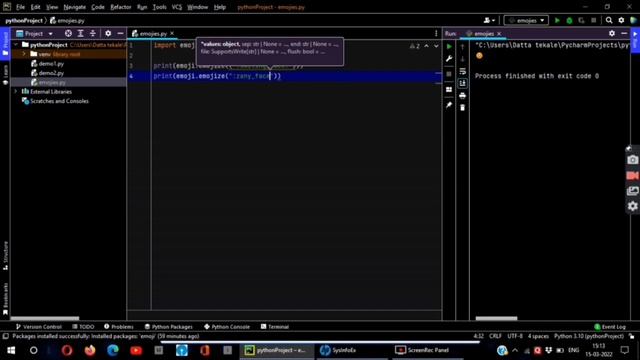640x360 pixels.
Task: Open Python Console tool window
Action: point(227,327)
